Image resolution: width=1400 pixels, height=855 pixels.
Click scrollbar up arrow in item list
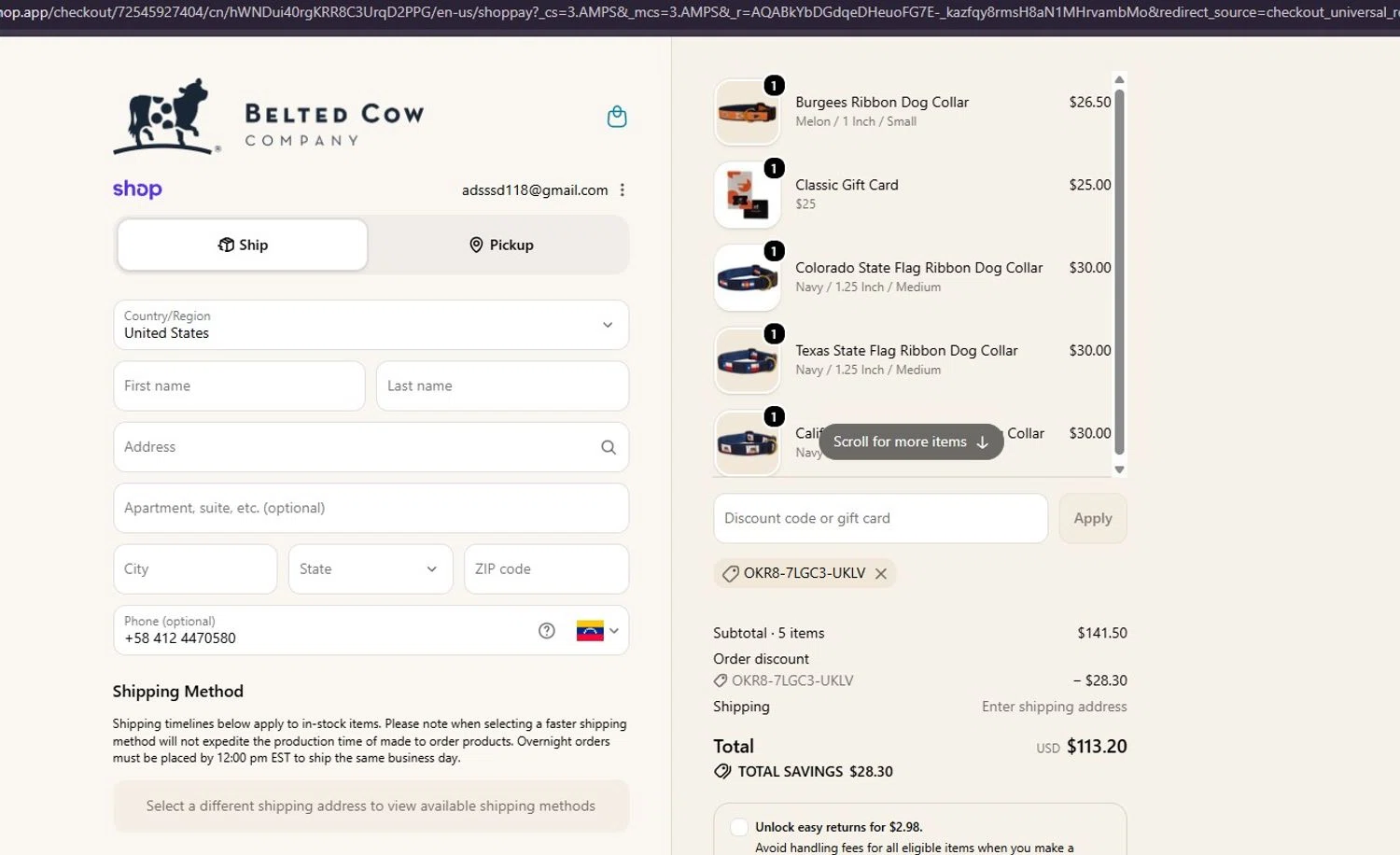click(1119, 79)
